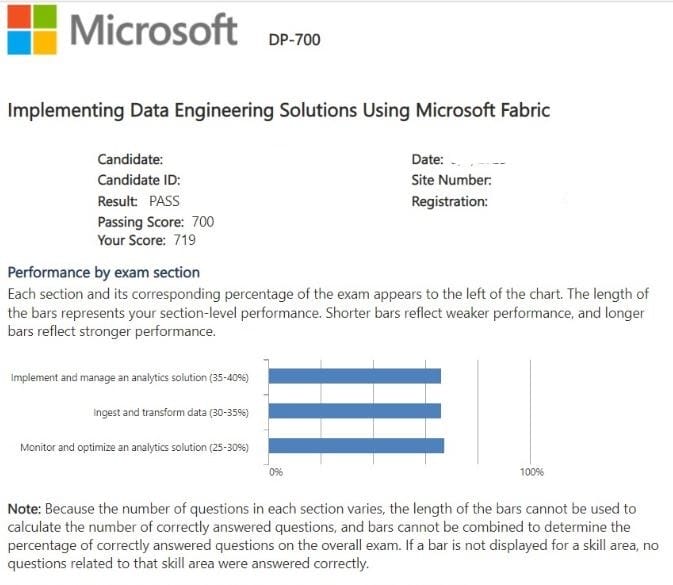The height and width of the screenshot is (585, 673).
Task: Click the 0% axis label
Action: pos(277,471)
